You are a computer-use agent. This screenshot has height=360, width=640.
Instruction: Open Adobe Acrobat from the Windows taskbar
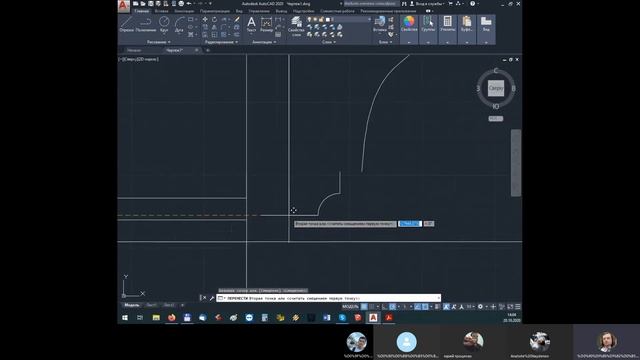pyautogui.click(x=389, y=317)
